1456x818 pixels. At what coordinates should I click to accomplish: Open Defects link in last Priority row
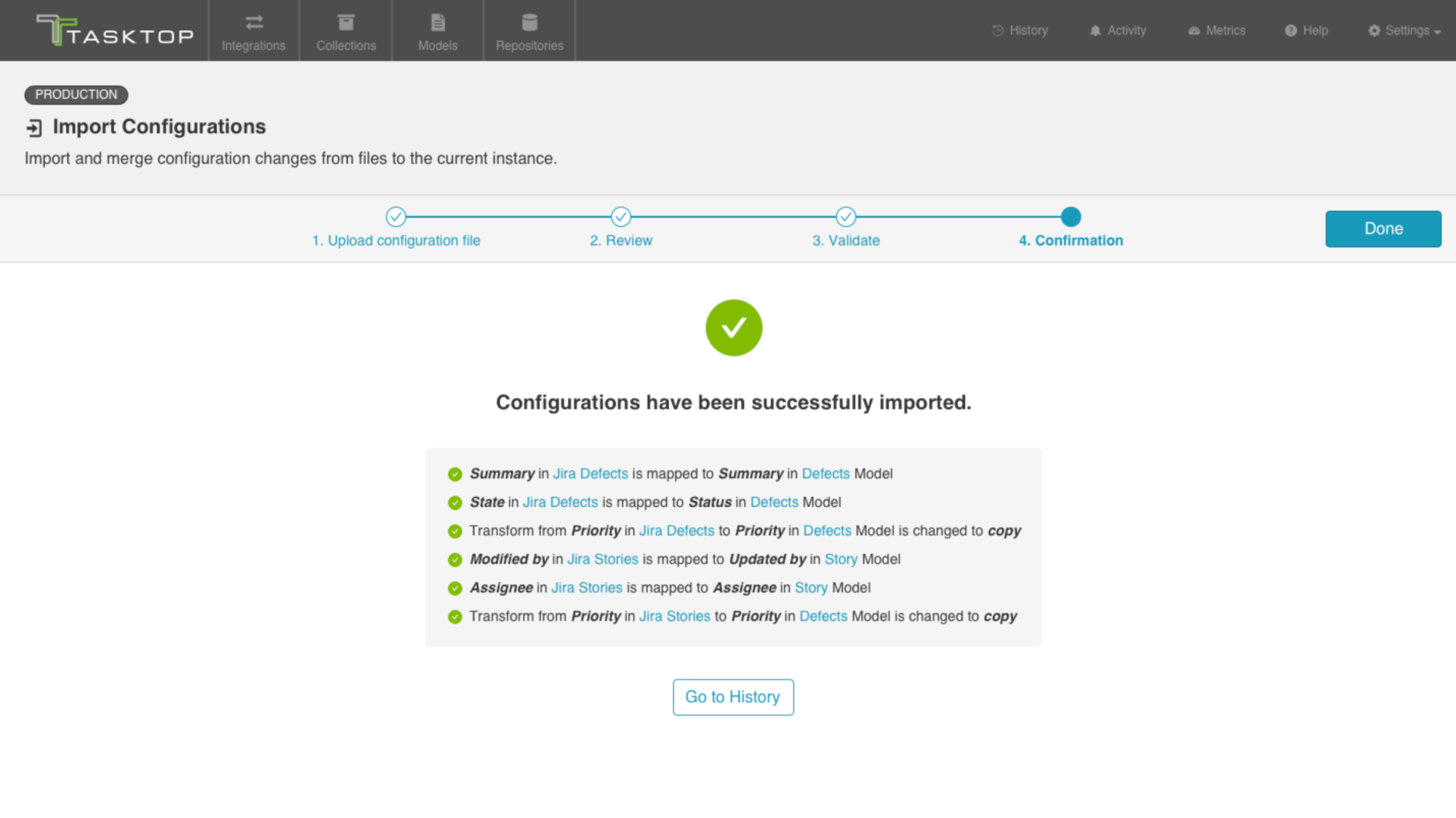point(823,617)
